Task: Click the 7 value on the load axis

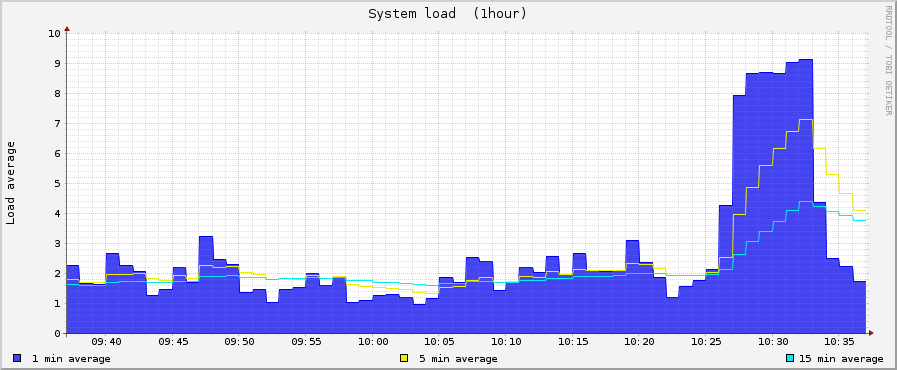Action: pyautogui.click(x=57, y=124)
